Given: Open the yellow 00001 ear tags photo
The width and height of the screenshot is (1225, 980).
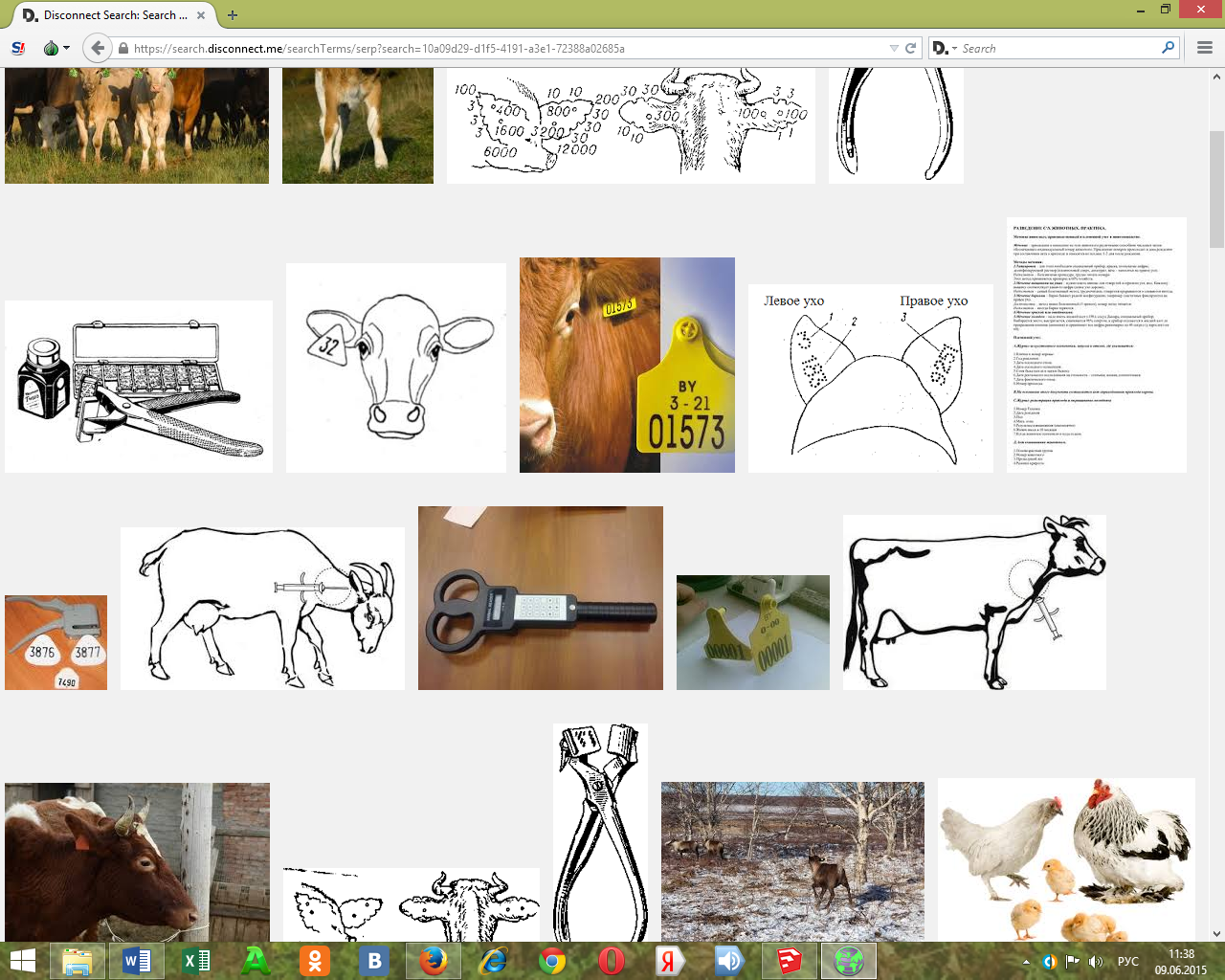Looking at the screenshot, I should coord(753,633).
